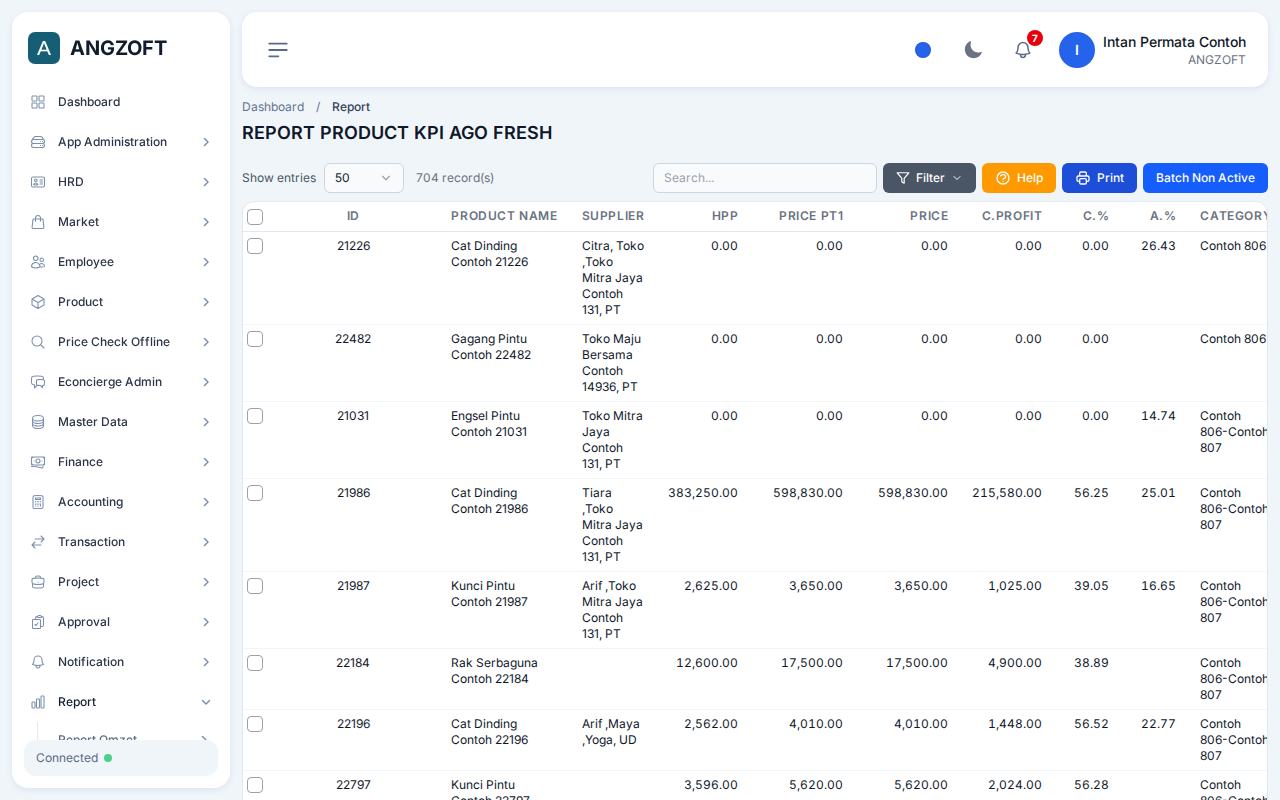The width and height of the screenshot is (1280, 800).
Task: Collapse the Report menu chevron
Action: coord(206,702)
